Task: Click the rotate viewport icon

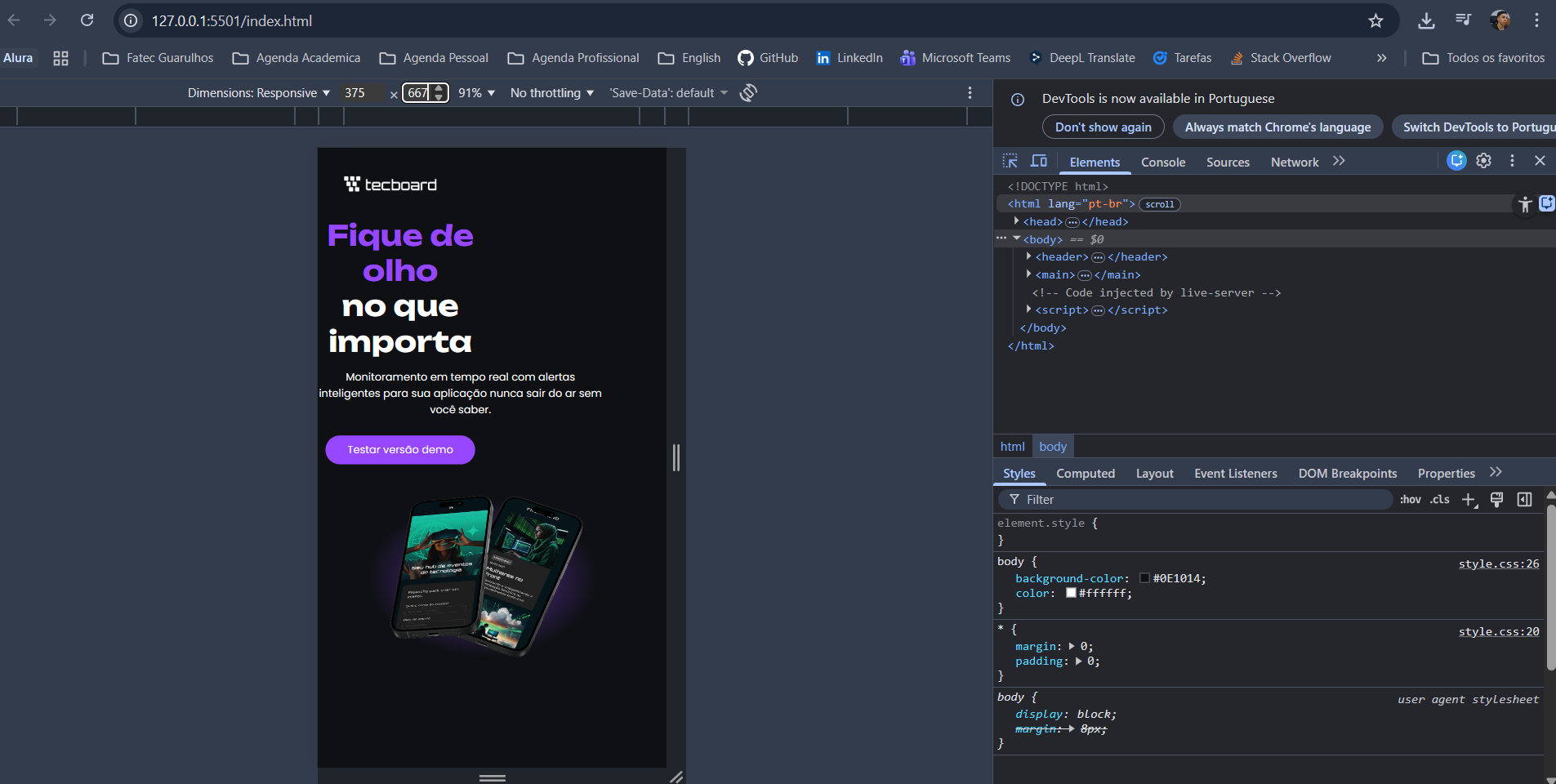Action: click(747, 92)
